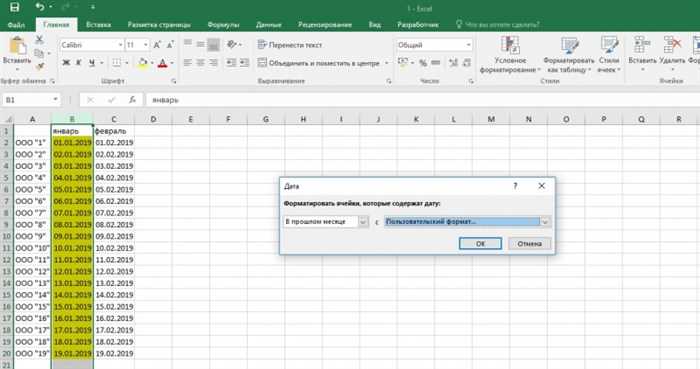Click the insert function fx icon

(x=132, y=100)
